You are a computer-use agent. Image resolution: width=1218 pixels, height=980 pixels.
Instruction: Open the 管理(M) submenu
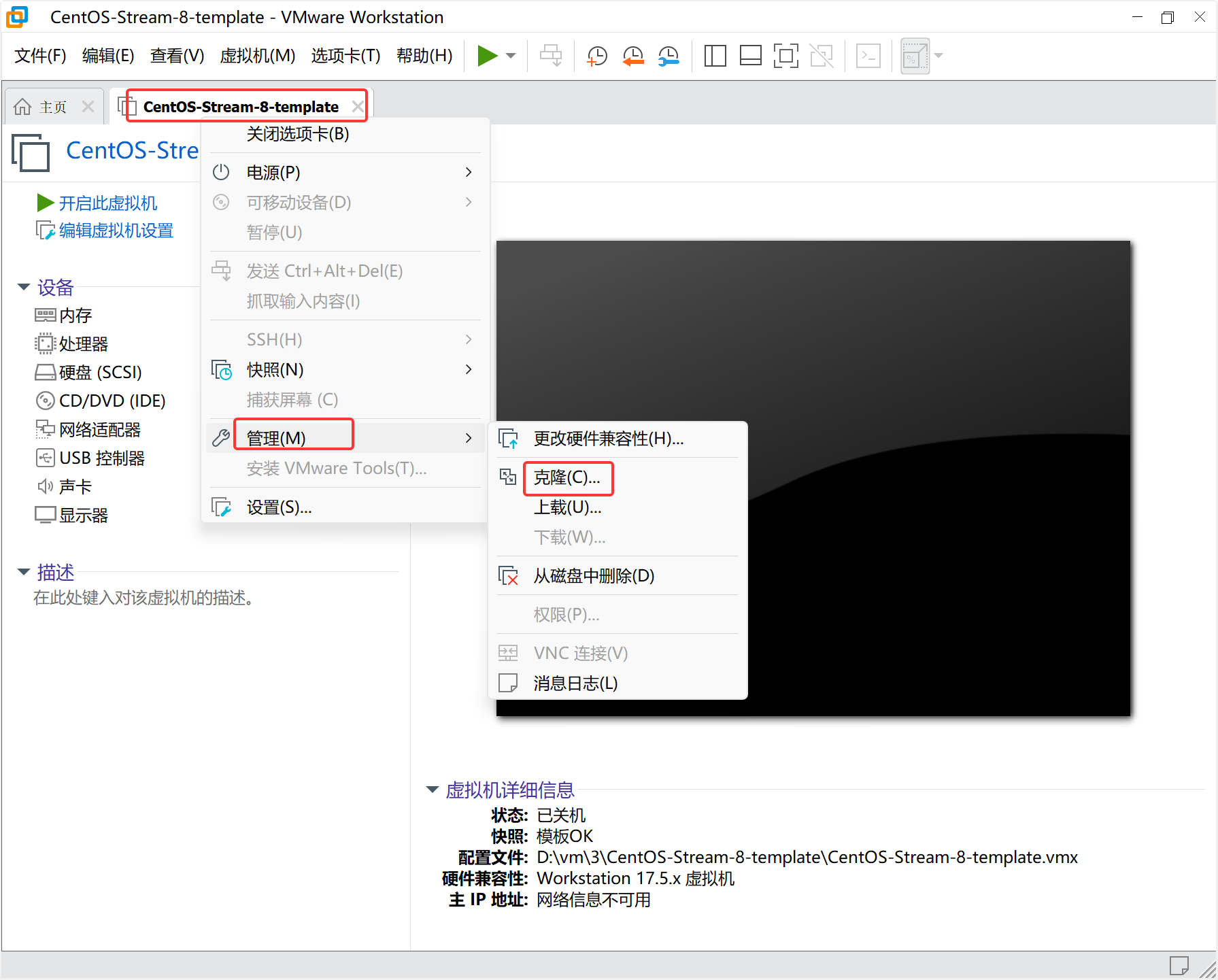(x=345, y=438)
